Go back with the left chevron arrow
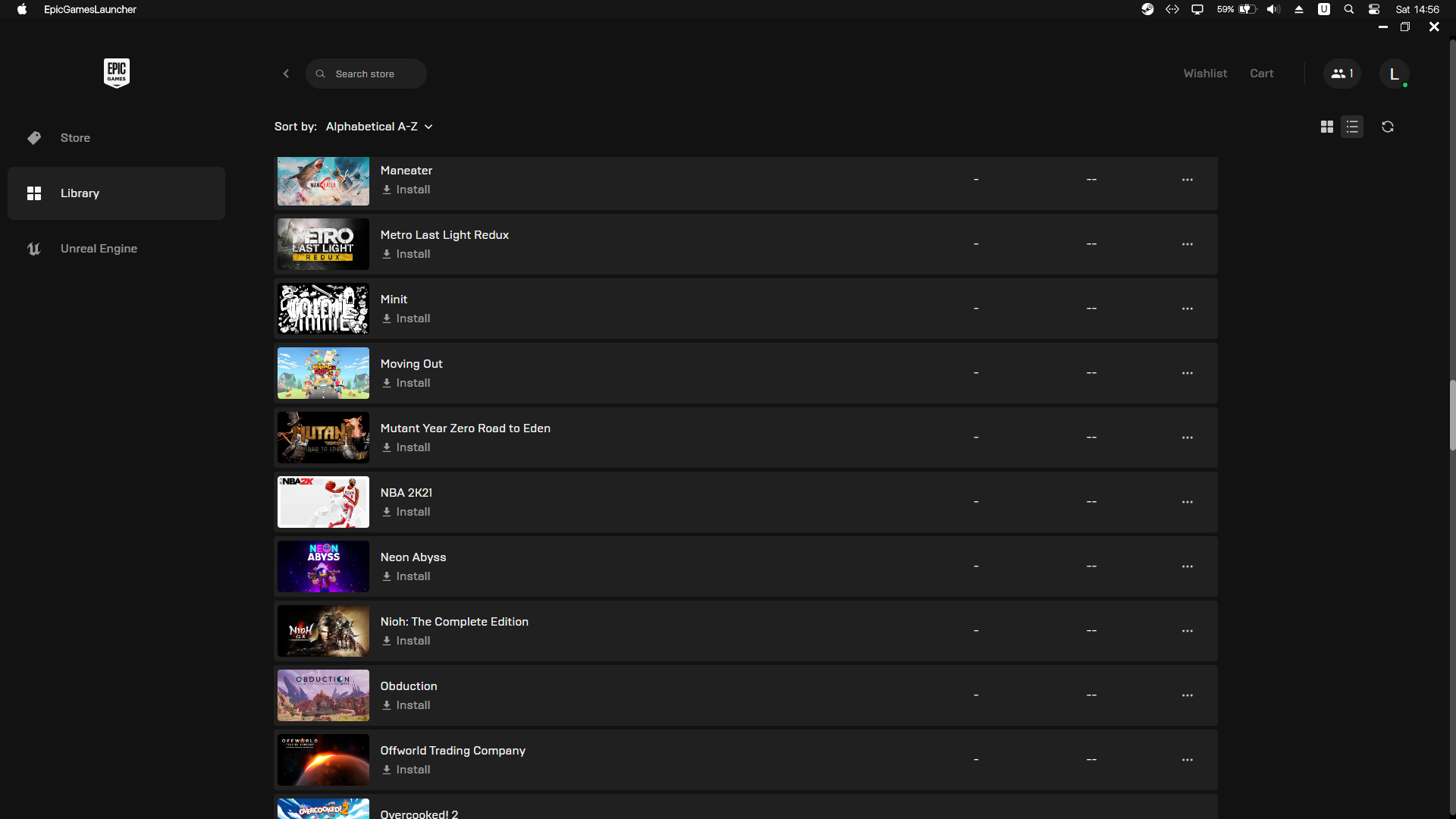 [x=286, y=74]
